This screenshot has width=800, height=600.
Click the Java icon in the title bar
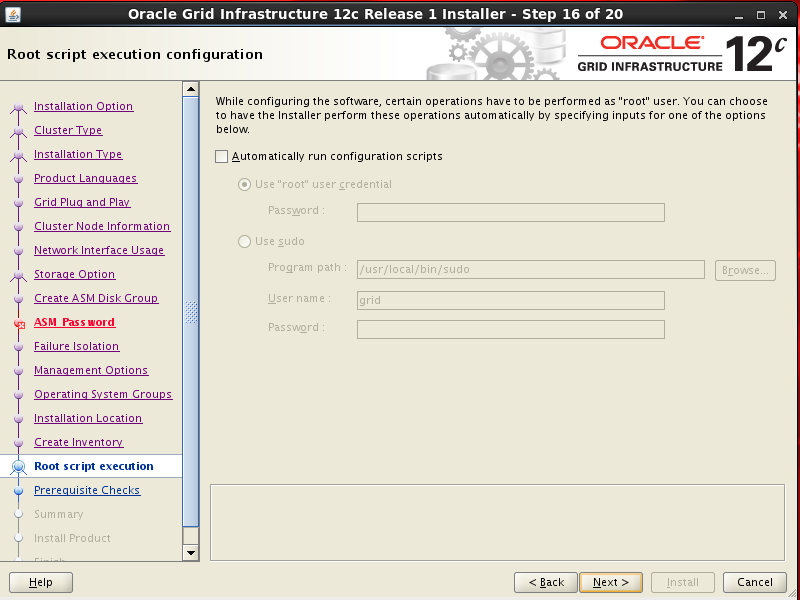(x=13, y=14)
